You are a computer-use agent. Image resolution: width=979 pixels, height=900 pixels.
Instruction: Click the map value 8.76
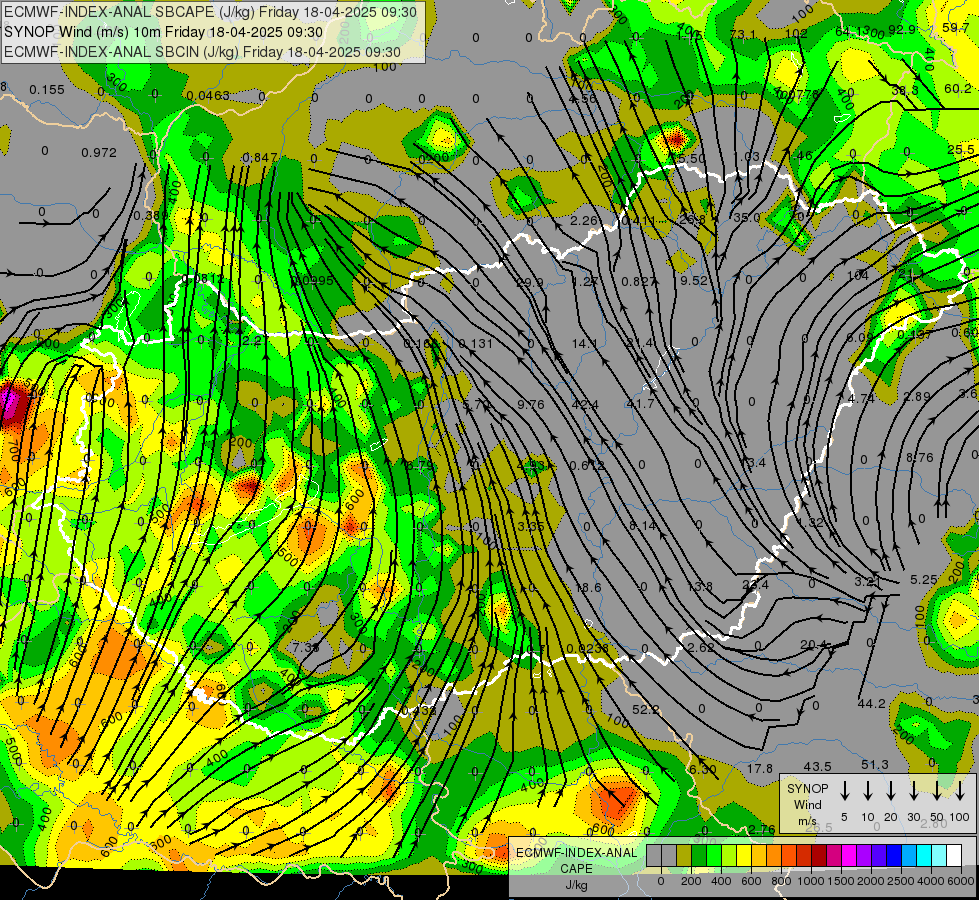point(920,458)
